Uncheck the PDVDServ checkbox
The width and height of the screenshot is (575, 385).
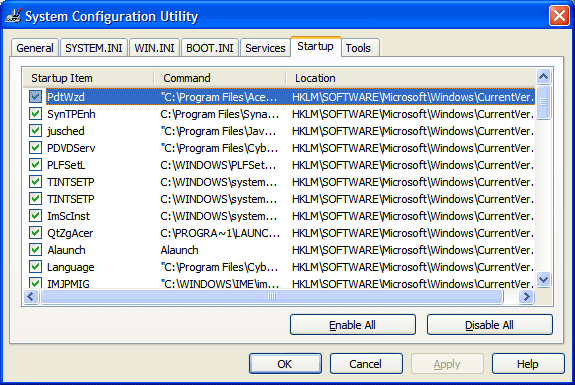36,148
